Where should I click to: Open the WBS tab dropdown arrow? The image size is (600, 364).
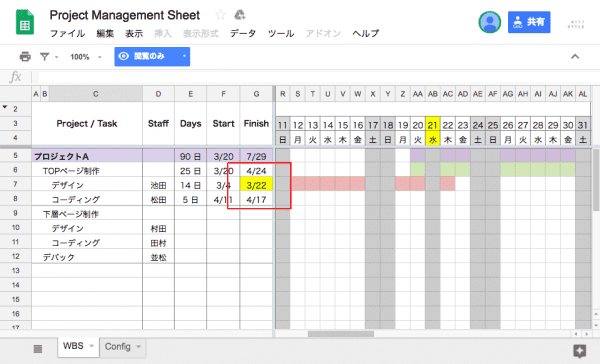point(91,346)
